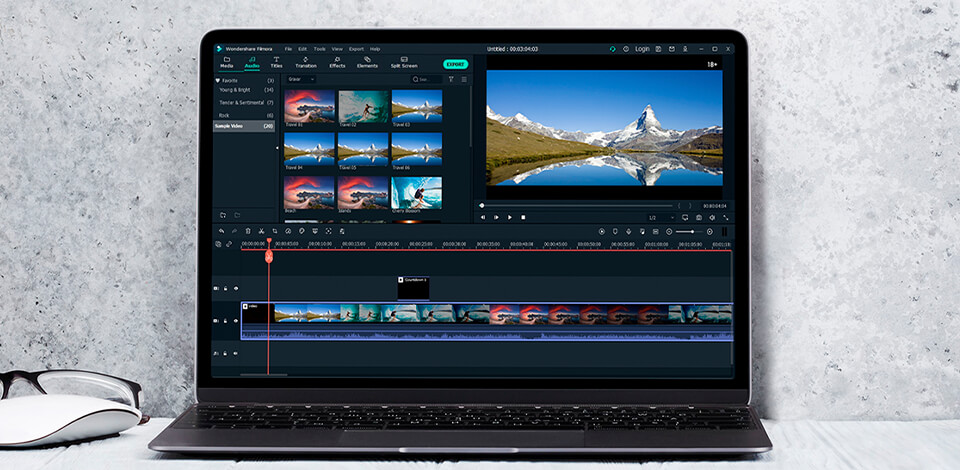Click the add new folder icon
This screenshot has width=960, height=470.
pos(223,215)
